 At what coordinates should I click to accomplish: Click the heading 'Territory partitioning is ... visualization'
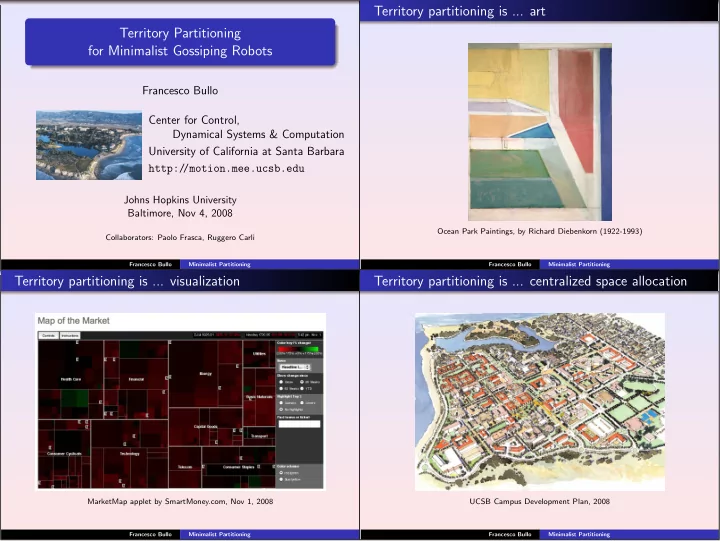click(127, 281)
